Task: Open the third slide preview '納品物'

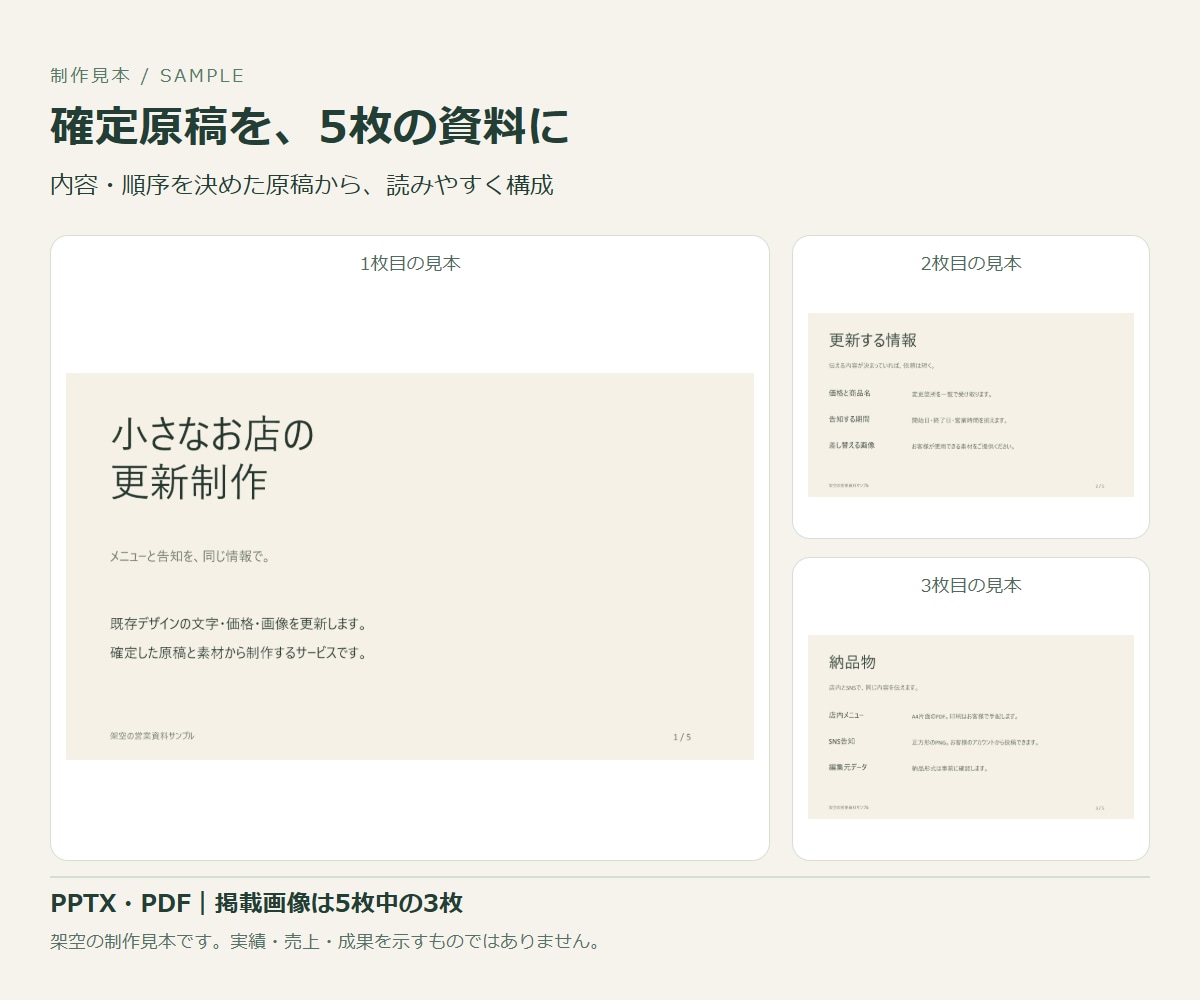Action: (x=971, y=727)
